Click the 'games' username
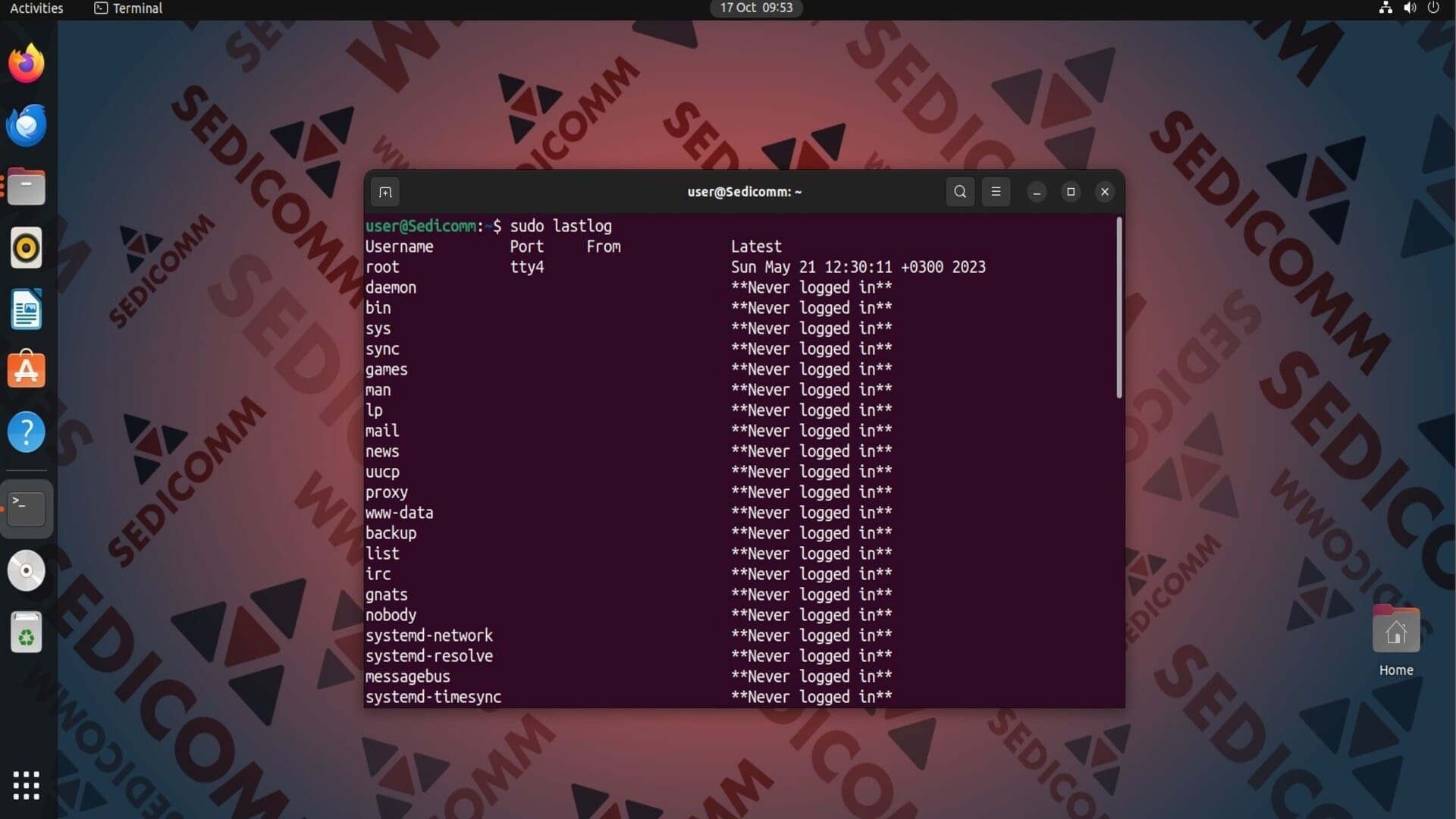 pos(386,369)
